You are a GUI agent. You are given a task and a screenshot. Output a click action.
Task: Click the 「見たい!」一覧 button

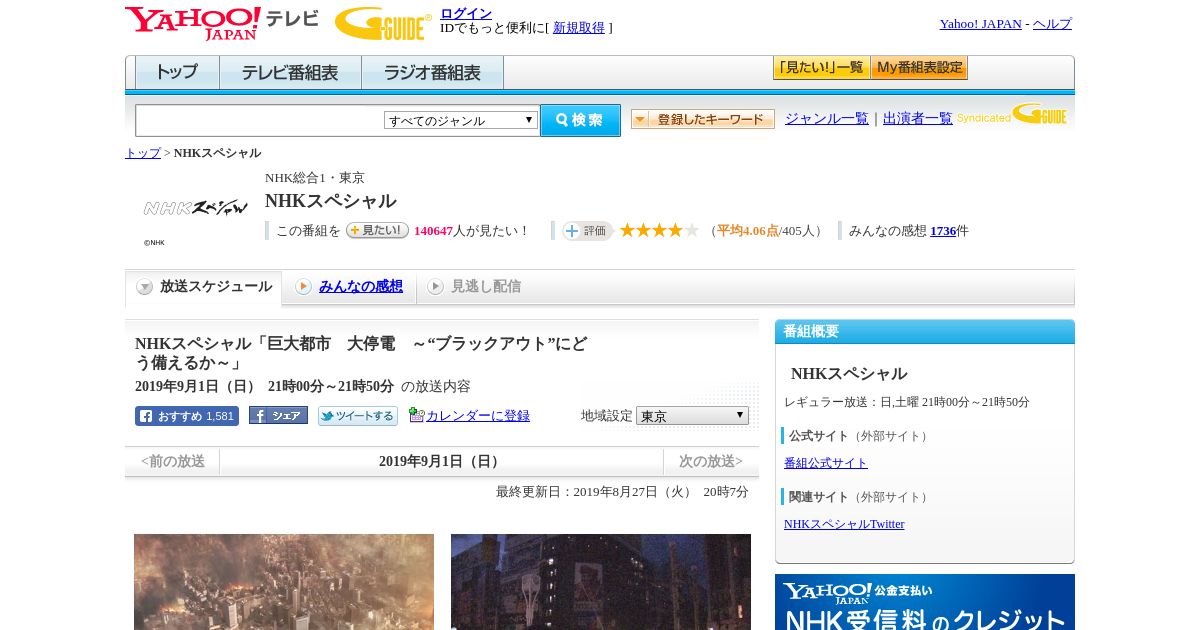click(x=821, y=68)
